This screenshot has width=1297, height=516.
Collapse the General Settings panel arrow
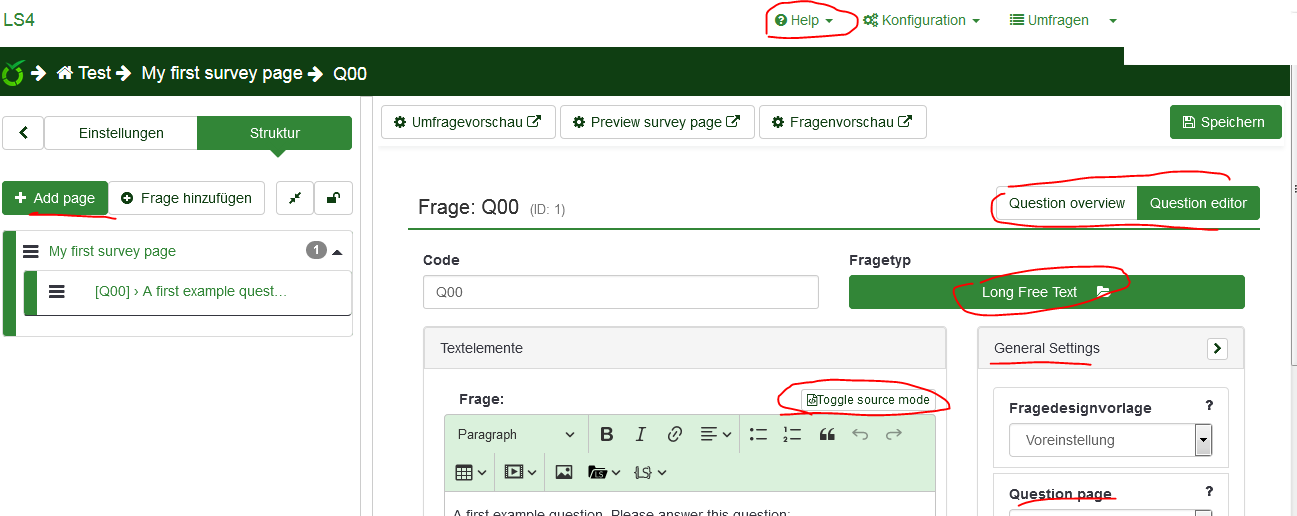(x=1218, y=349)
